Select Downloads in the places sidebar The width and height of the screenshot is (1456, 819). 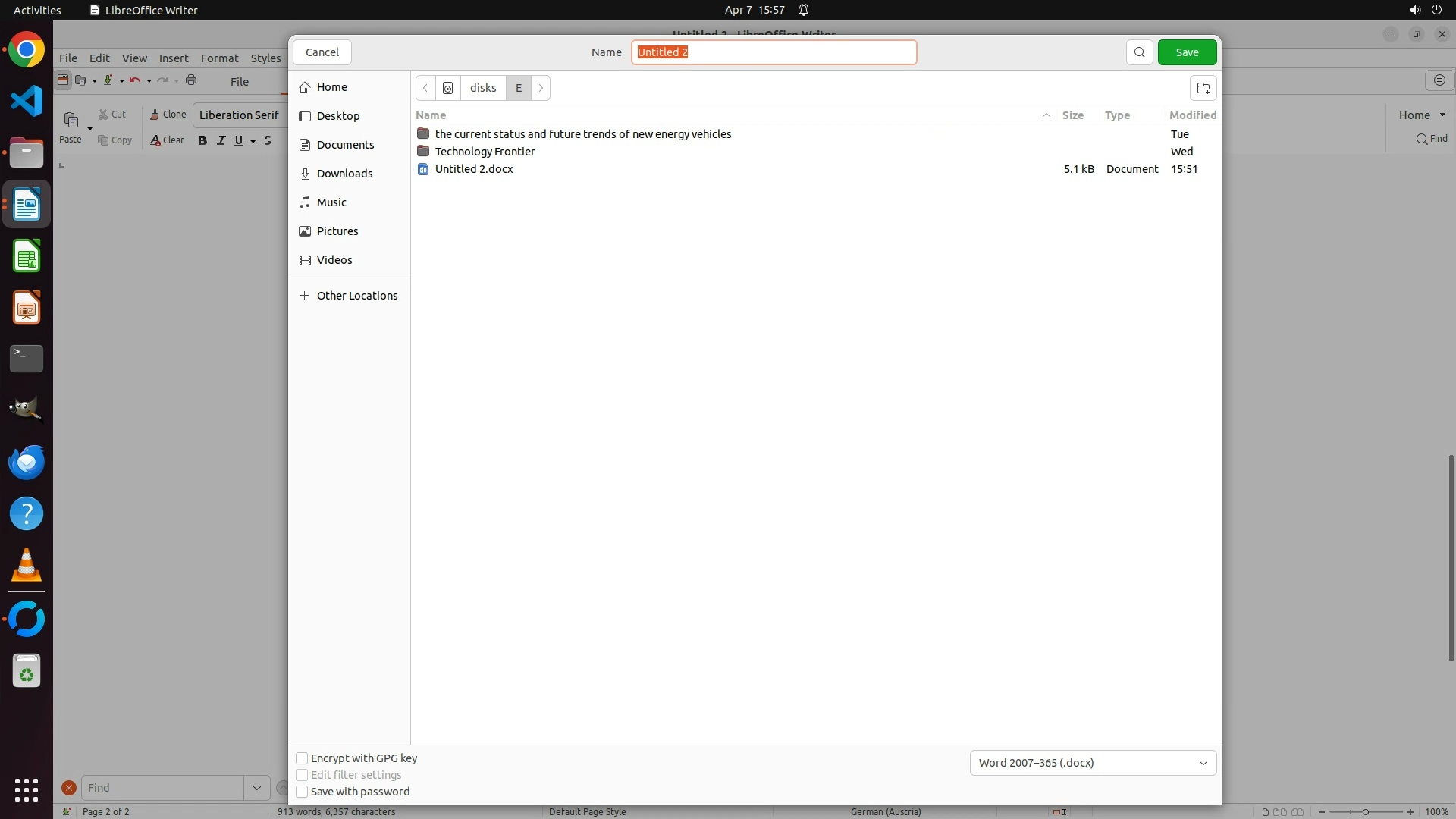[344, 174]
